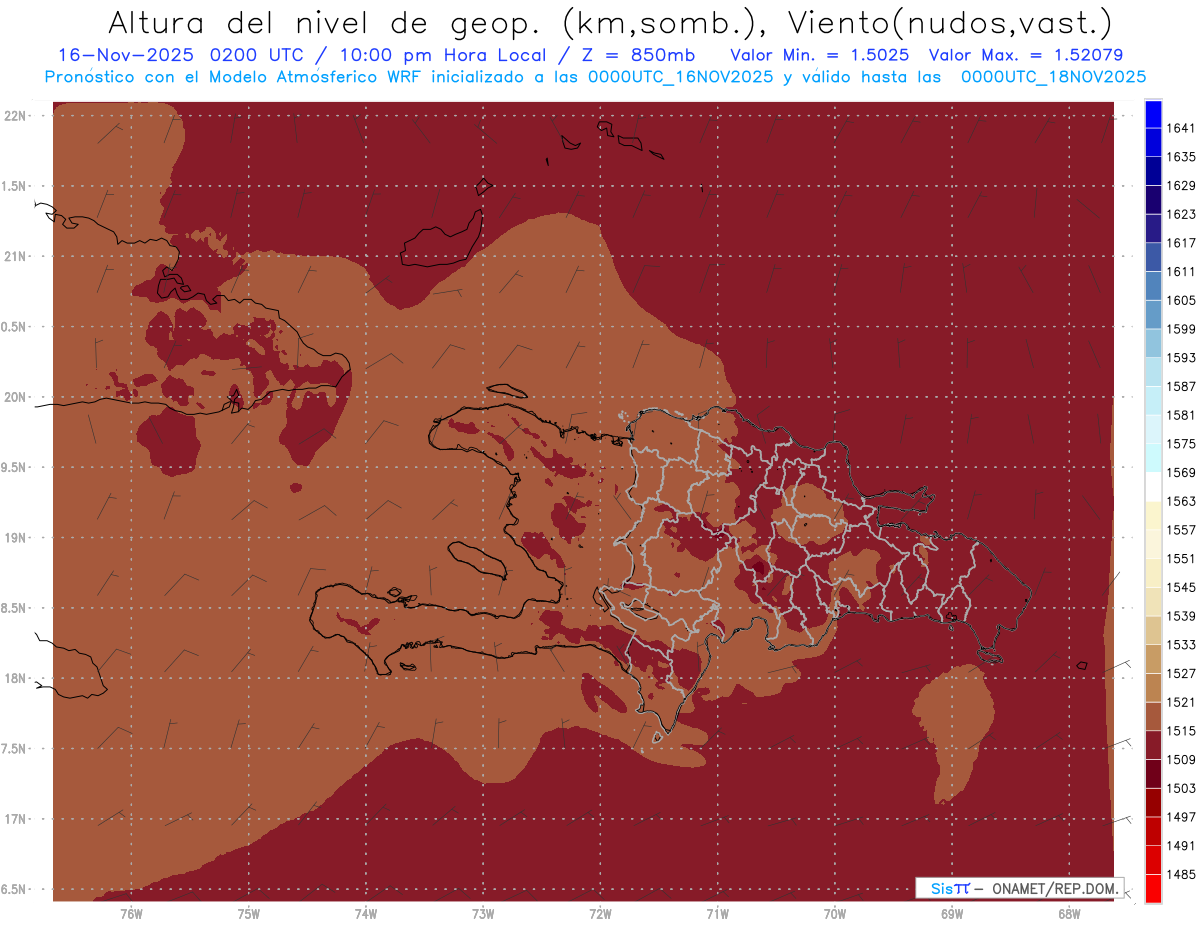Click the '7.5N' latitude axis label
Screen dimensions: 1200x927
tap(15, 749)
